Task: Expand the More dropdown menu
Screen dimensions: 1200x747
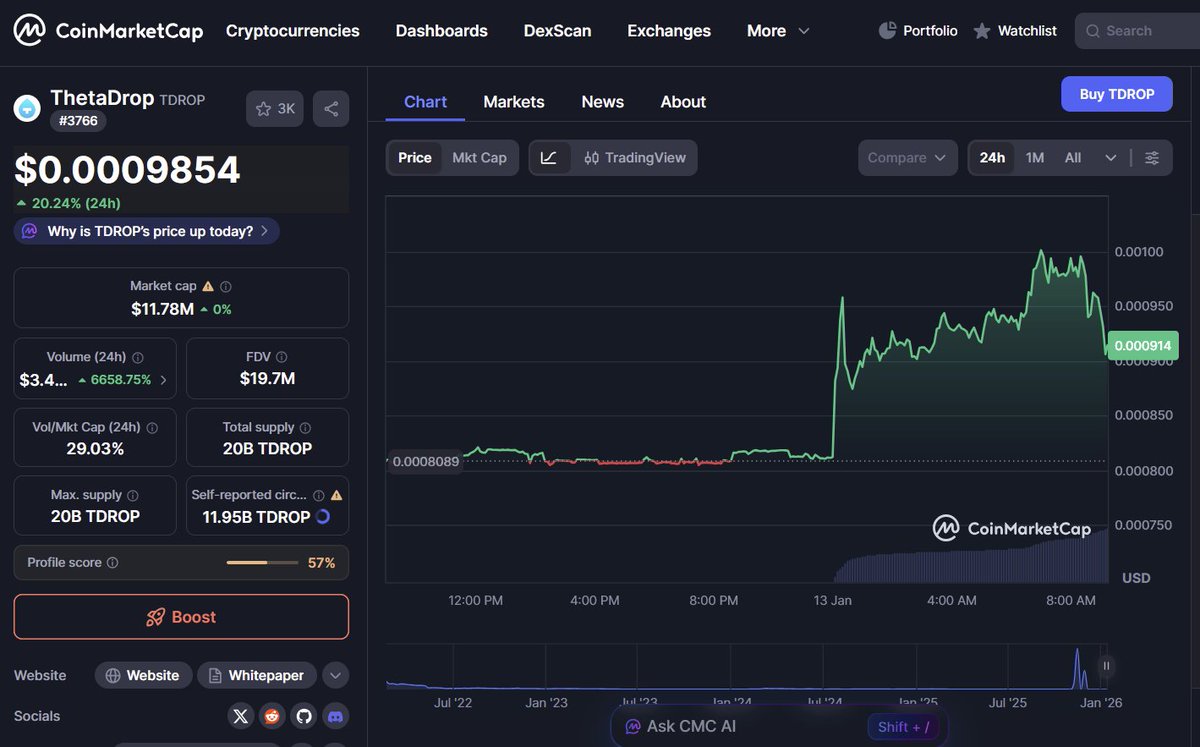Action: tap(778, 31)
